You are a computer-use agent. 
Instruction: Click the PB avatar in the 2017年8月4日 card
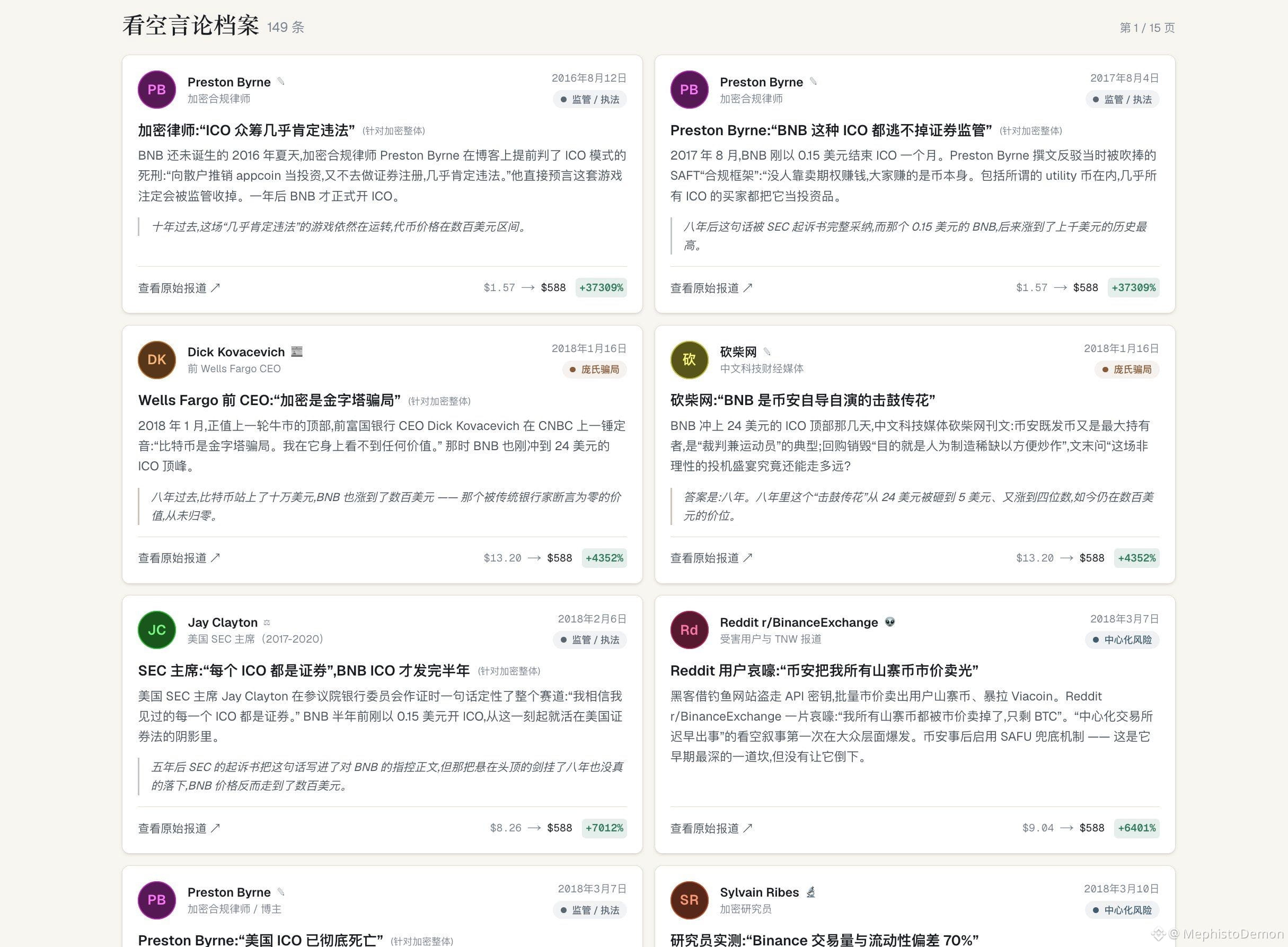point(689,90)
